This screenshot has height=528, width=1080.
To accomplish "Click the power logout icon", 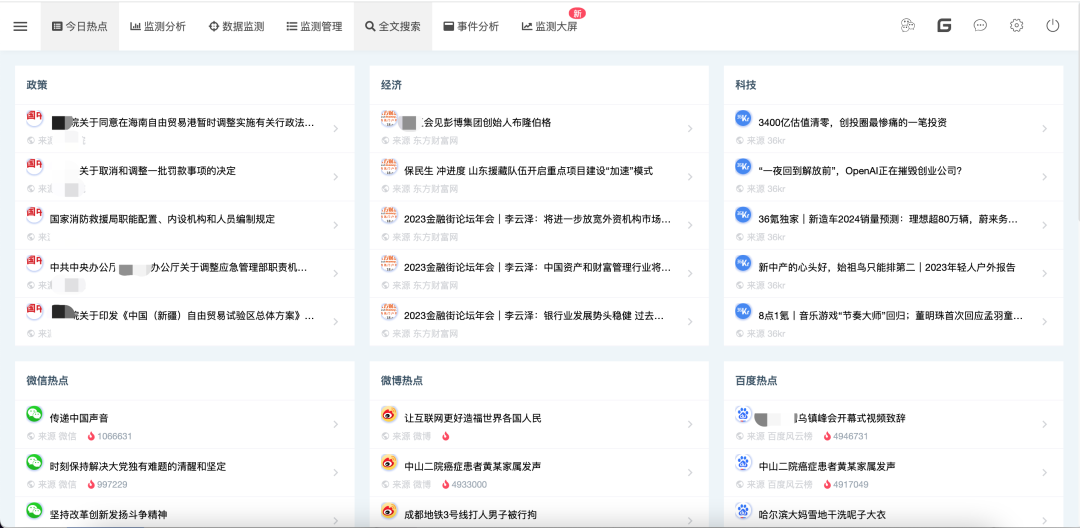I will (x=1052, y=26).
